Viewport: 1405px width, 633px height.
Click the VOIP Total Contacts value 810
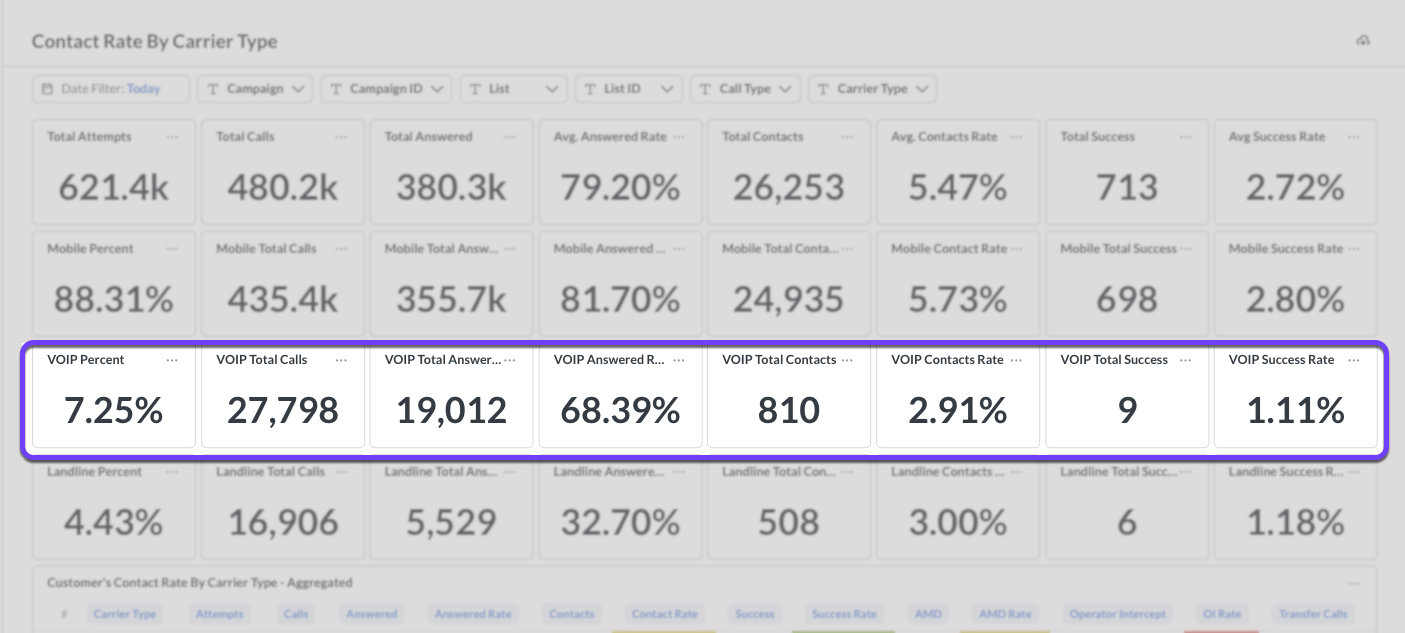789,410
